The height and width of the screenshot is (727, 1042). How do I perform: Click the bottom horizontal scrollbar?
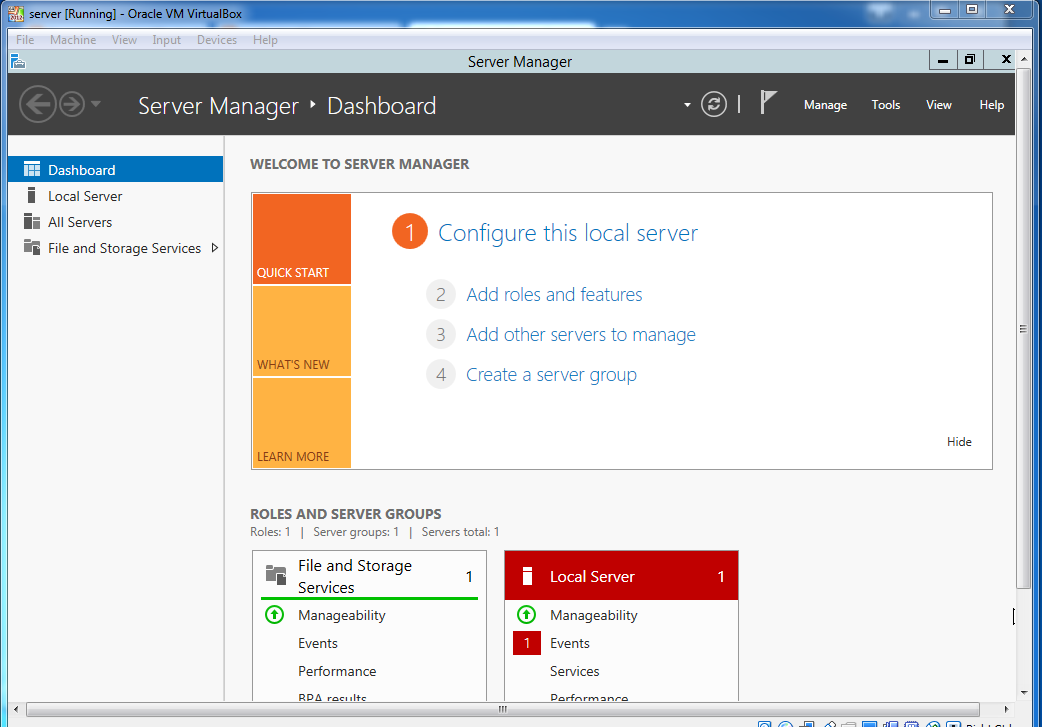pyautogui.click(x=500, y=710)
